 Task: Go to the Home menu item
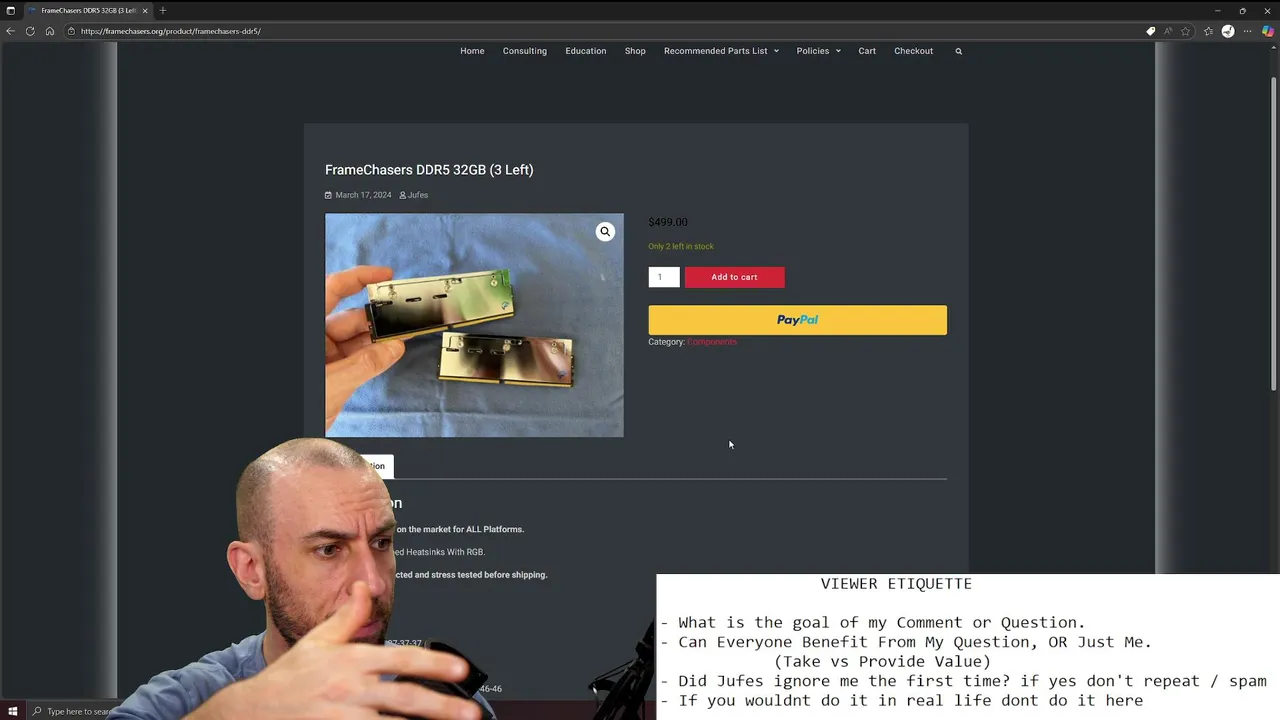tap(472, 51)
